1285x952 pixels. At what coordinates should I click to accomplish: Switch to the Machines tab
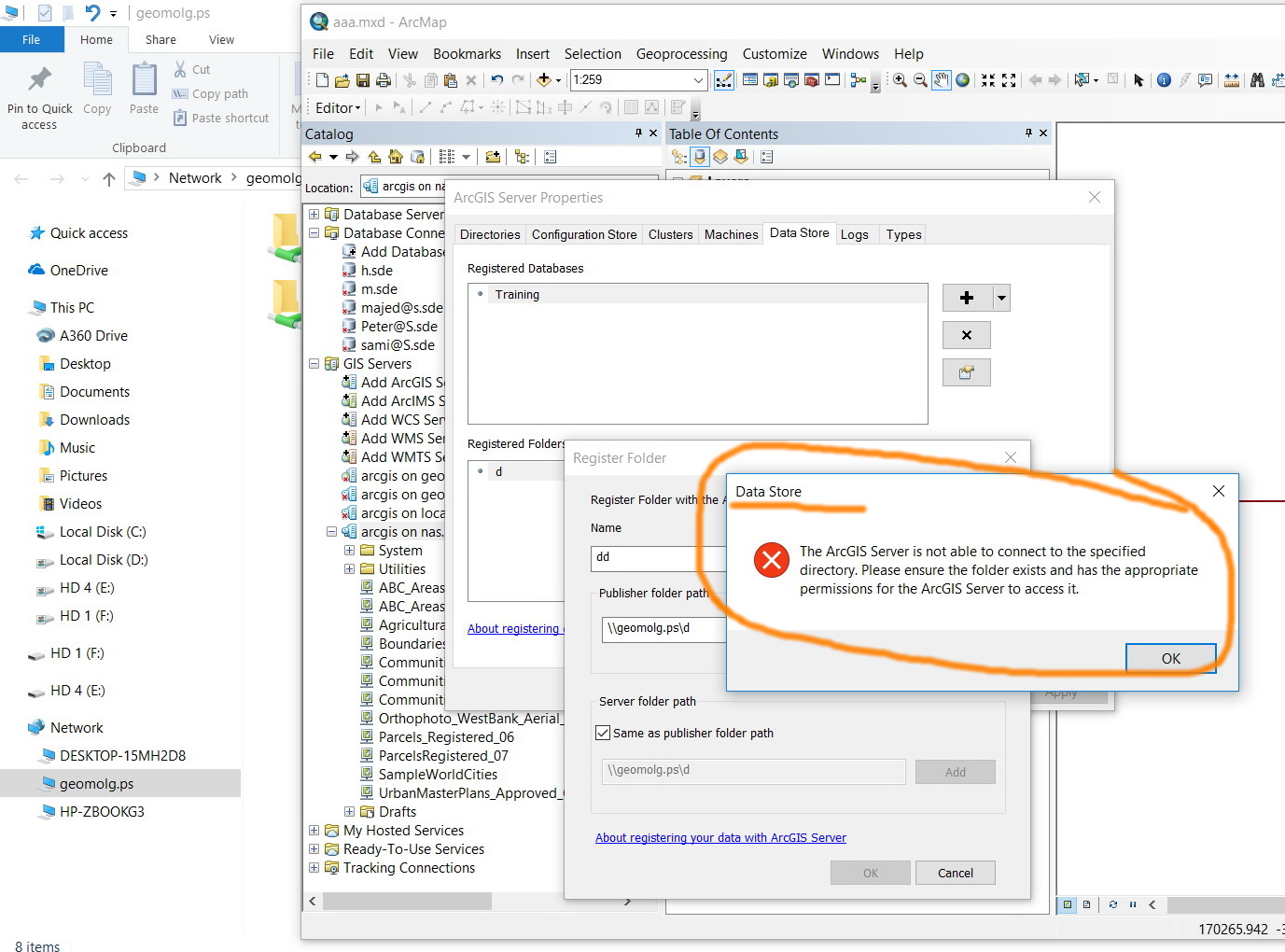(x=731, y=234)
